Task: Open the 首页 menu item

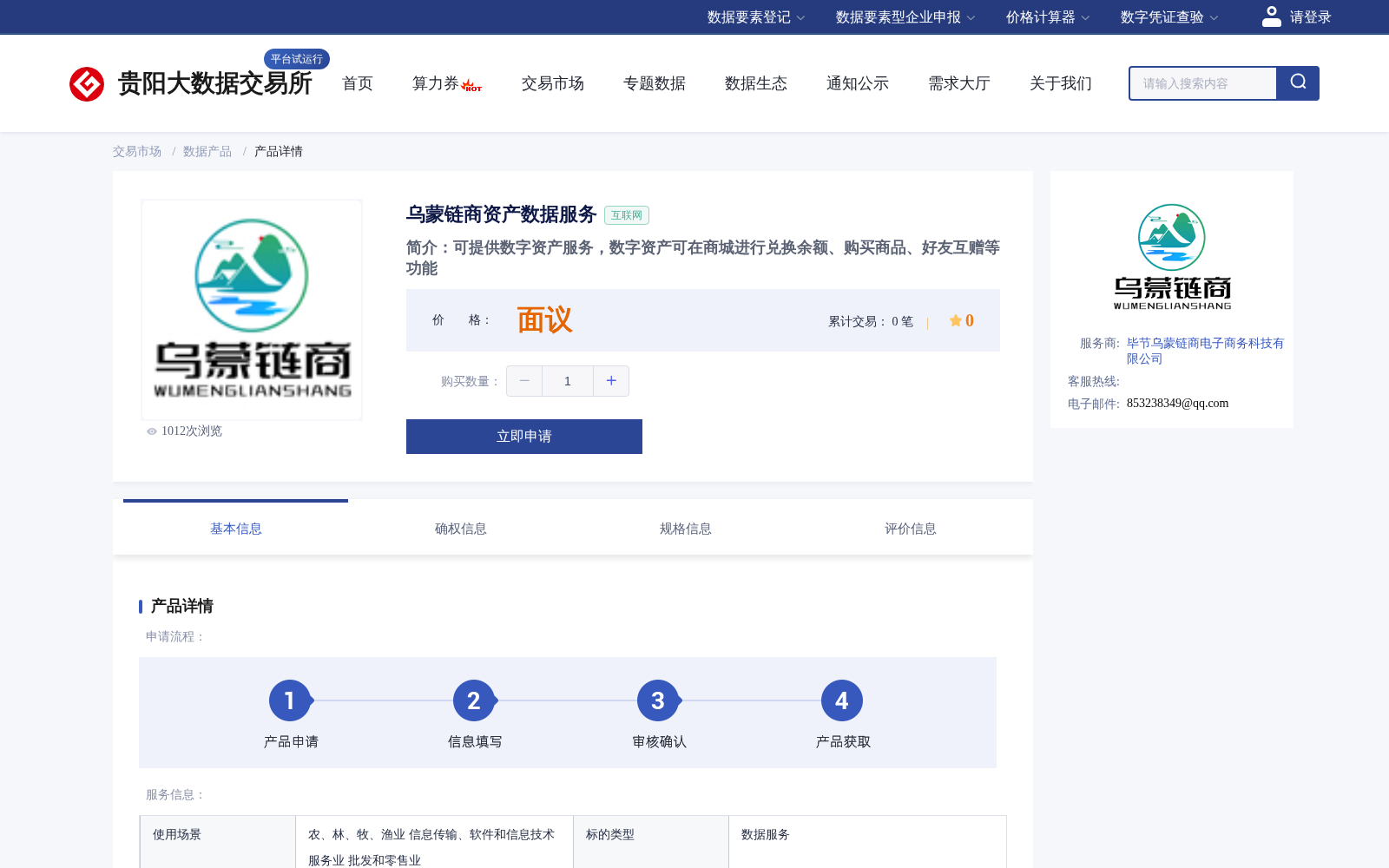Action: pos(358,83)
